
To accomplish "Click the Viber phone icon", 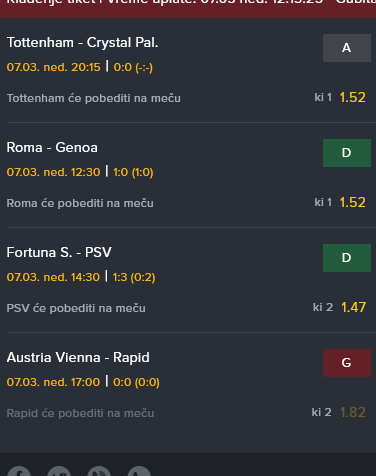I will pyautogui.click(x=99, y=471).
